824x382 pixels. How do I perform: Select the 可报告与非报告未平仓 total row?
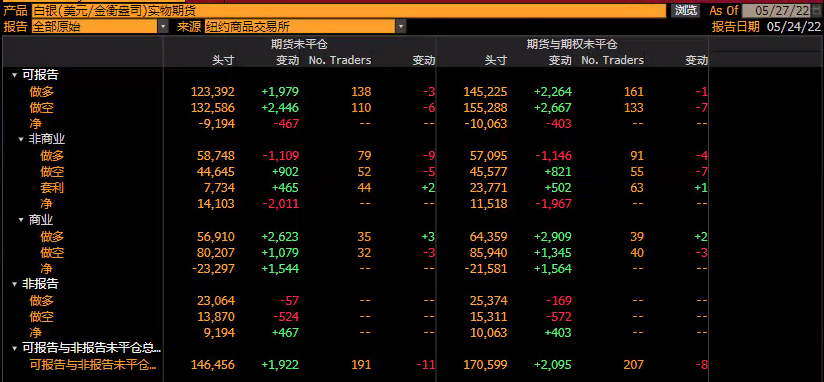coord(356,365)
